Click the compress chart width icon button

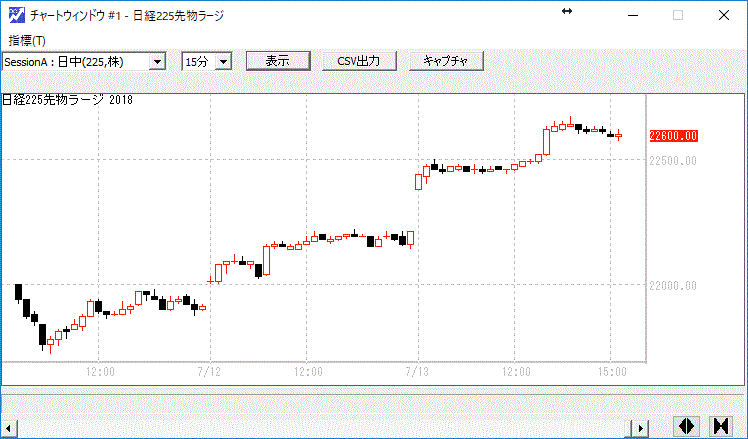(721, 426)
